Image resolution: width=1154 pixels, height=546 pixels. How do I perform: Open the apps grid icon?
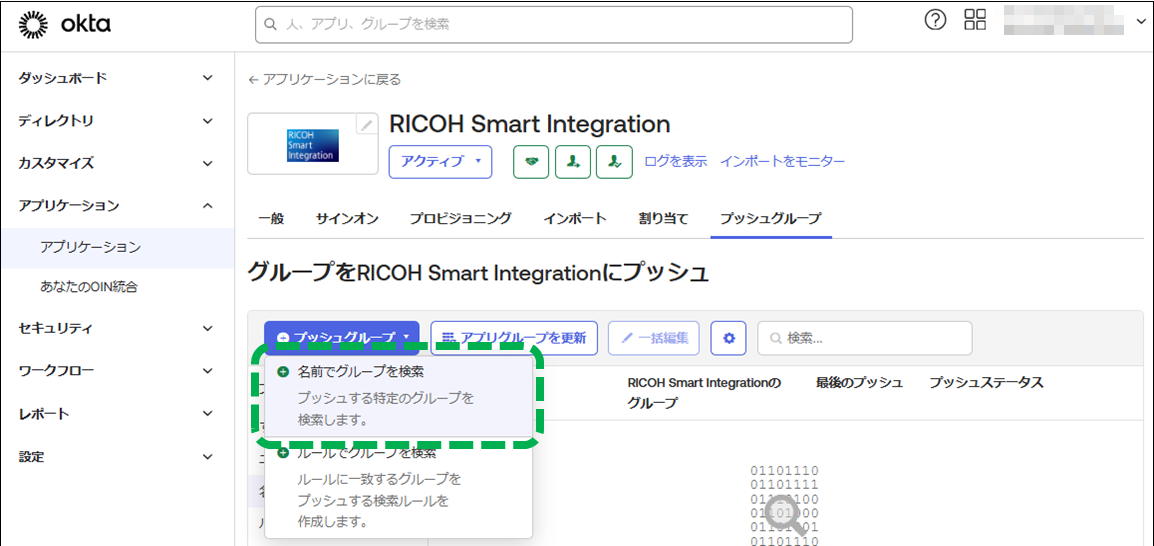point(974,21)
